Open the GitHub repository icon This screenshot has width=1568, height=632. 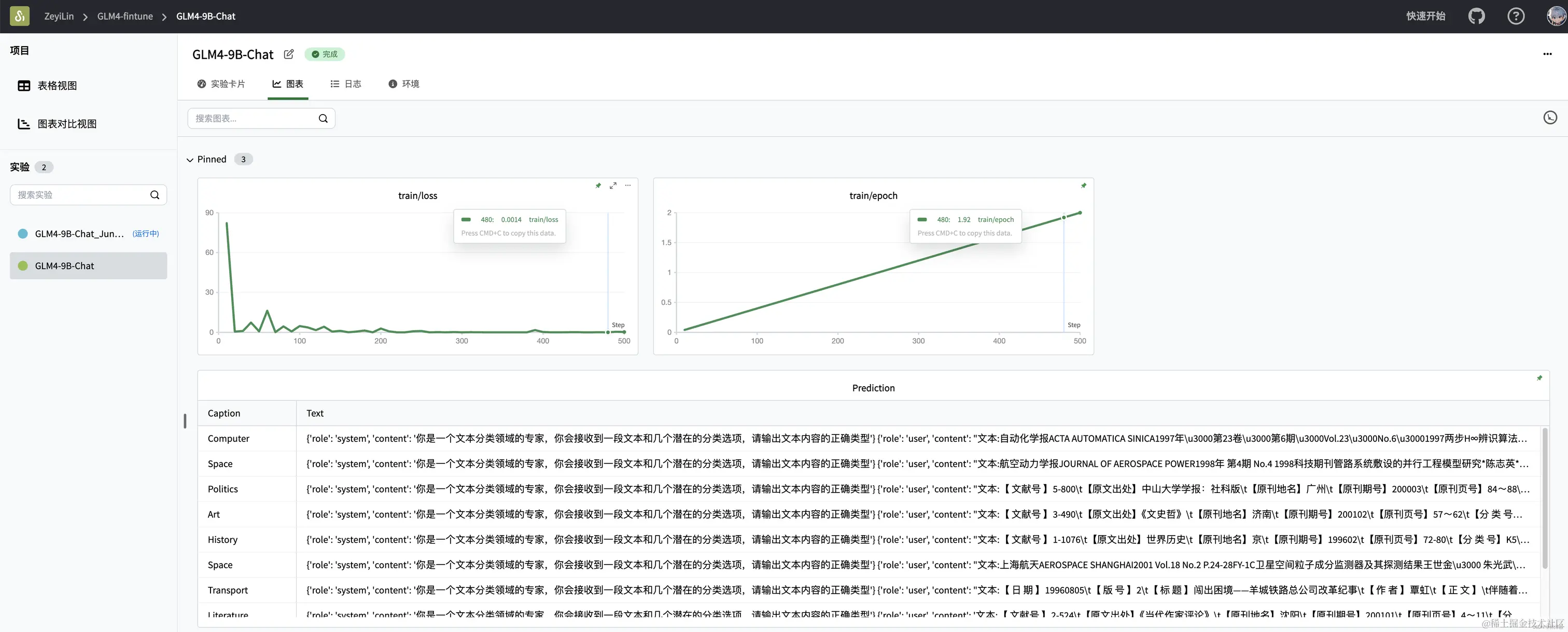[1476, 17]
